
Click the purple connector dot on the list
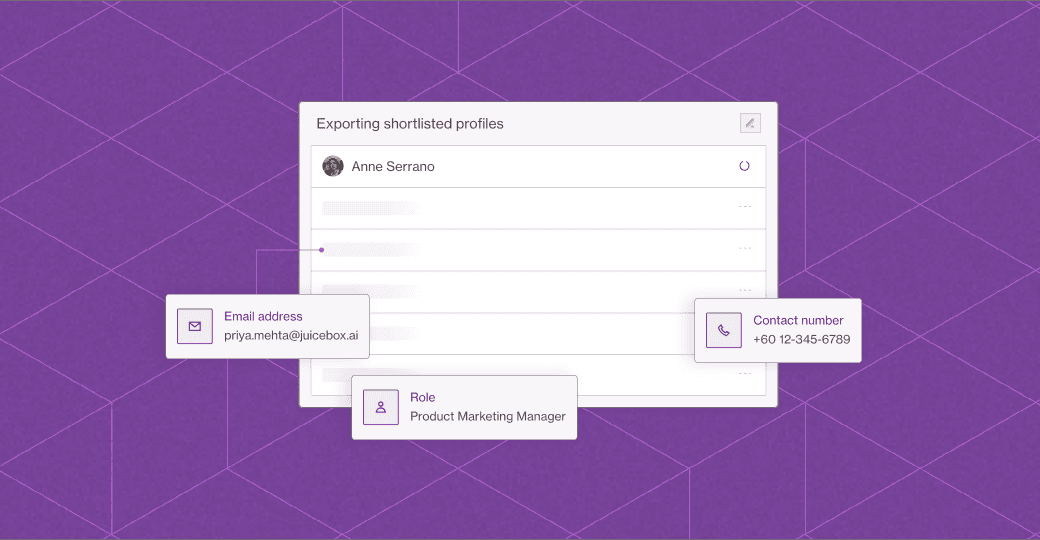pos(321,250)
